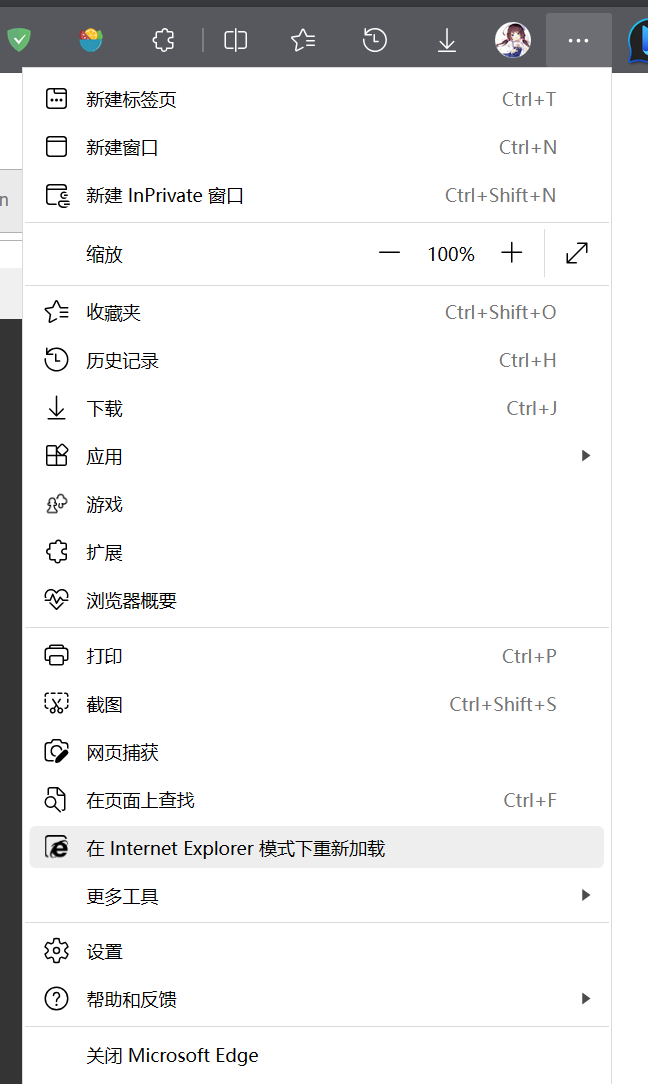Click the green shield extension icon
Screen dimensions: 648x1084
[x=19, y=40]
